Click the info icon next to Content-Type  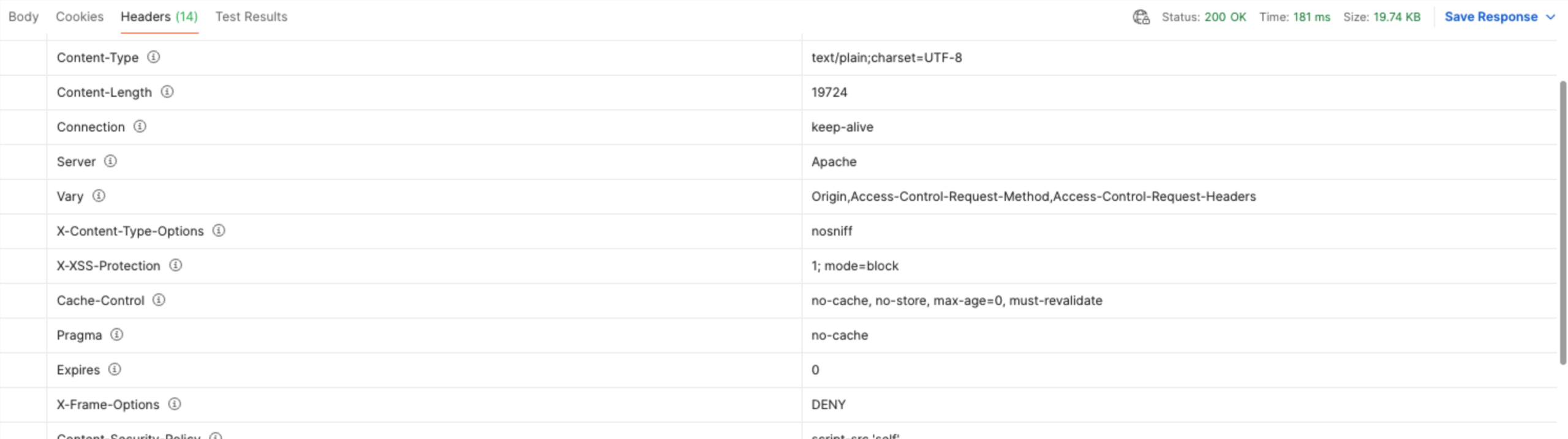[x=153, y=57]
